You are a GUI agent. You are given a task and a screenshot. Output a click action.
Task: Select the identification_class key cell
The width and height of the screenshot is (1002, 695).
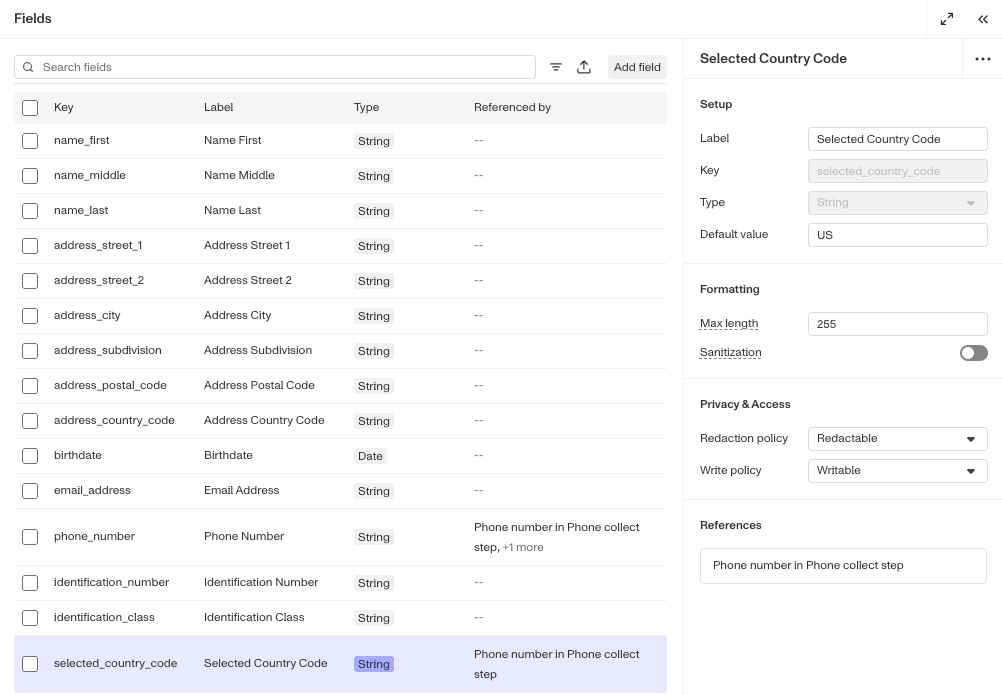(x=104, y=617)
